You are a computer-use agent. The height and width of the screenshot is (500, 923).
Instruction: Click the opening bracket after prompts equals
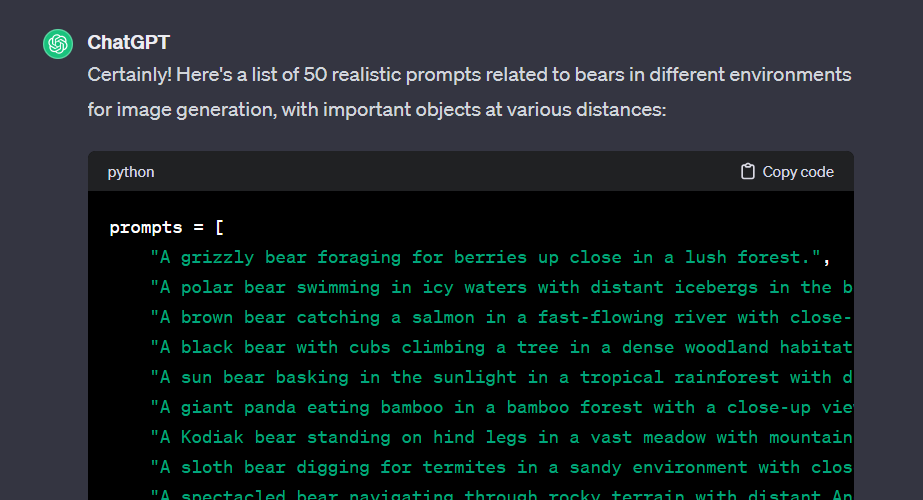220,227
